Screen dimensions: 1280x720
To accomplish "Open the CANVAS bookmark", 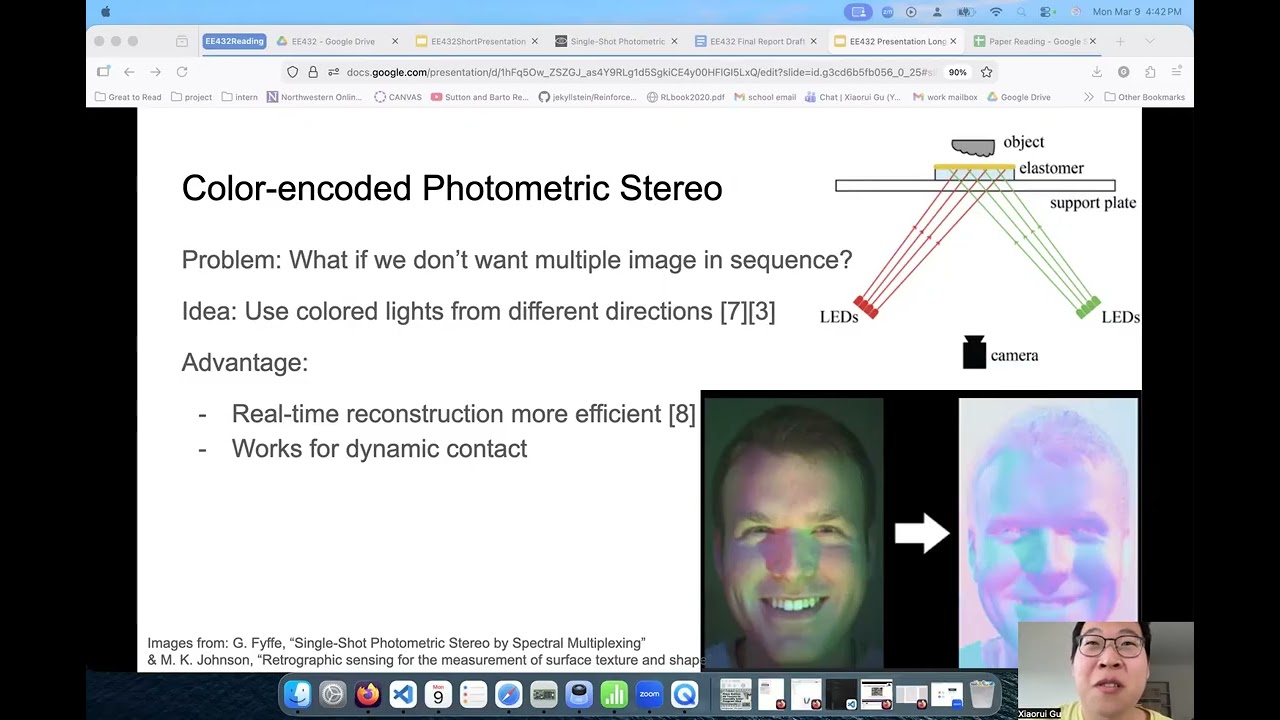I will pyautogui.click(x=398, y=97).
